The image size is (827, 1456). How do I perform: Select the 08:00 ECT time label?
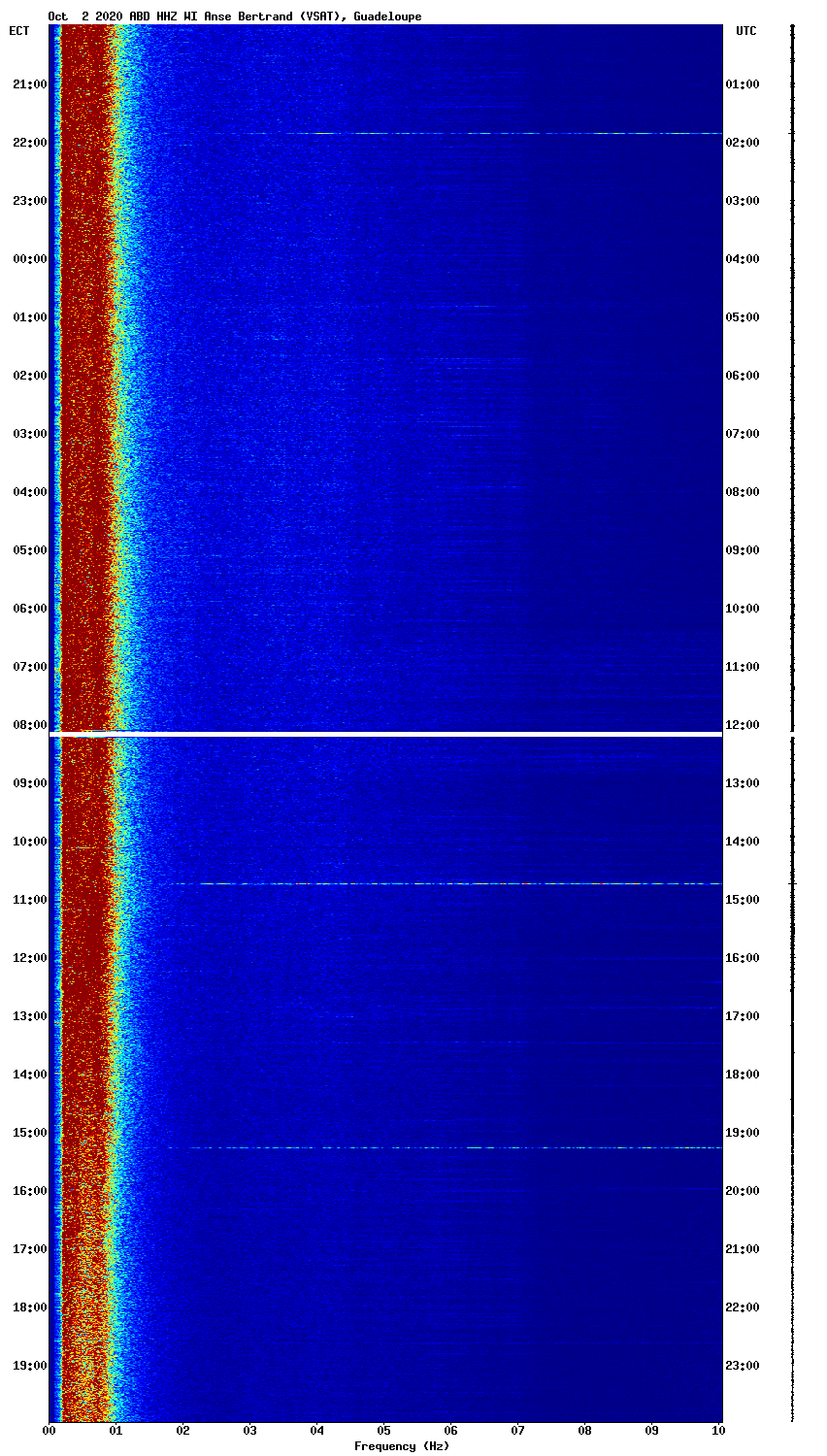(29, 725)
